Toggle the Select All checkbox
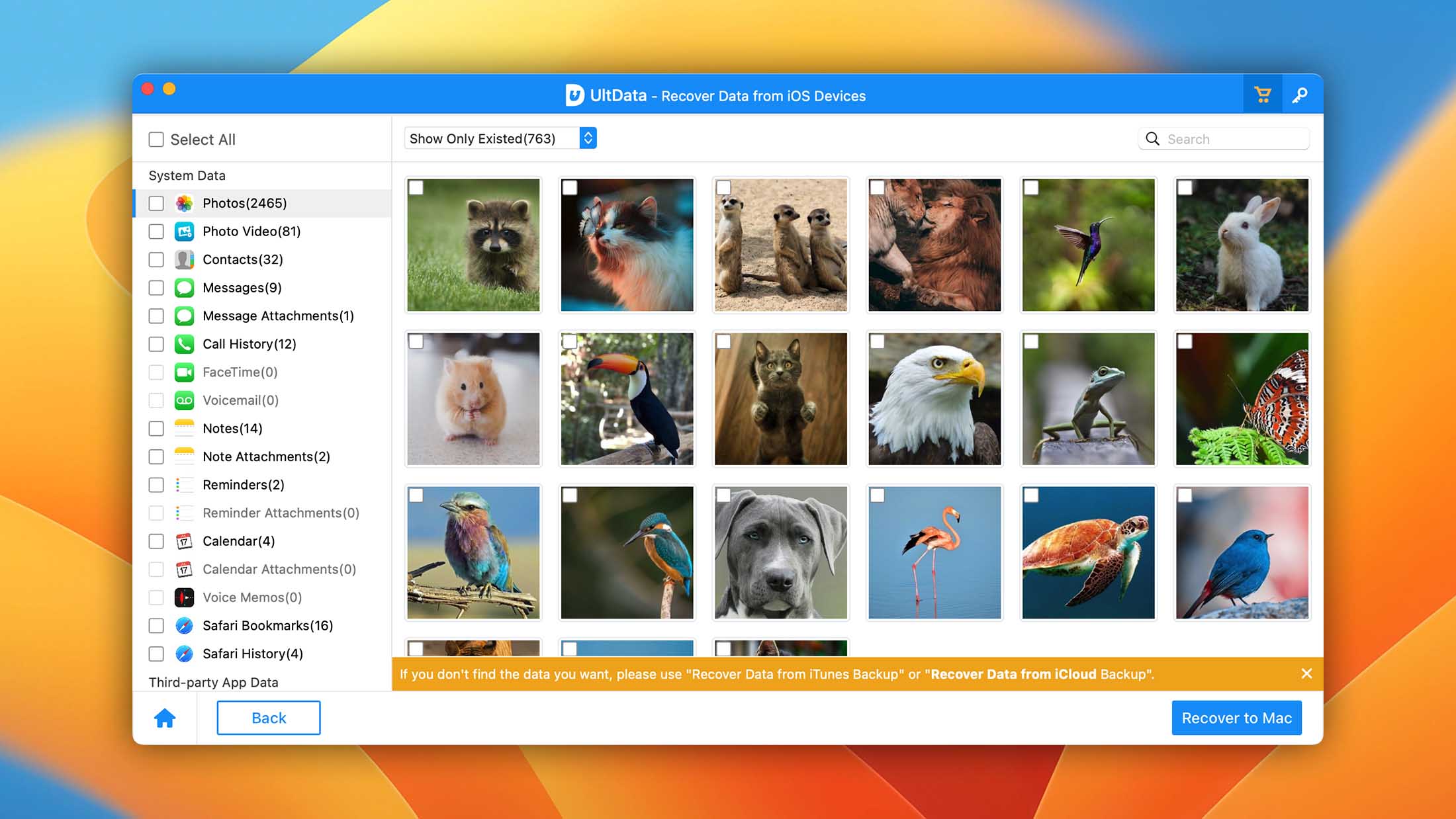The height and width of the screenshot is (819, 1456). 156,140
